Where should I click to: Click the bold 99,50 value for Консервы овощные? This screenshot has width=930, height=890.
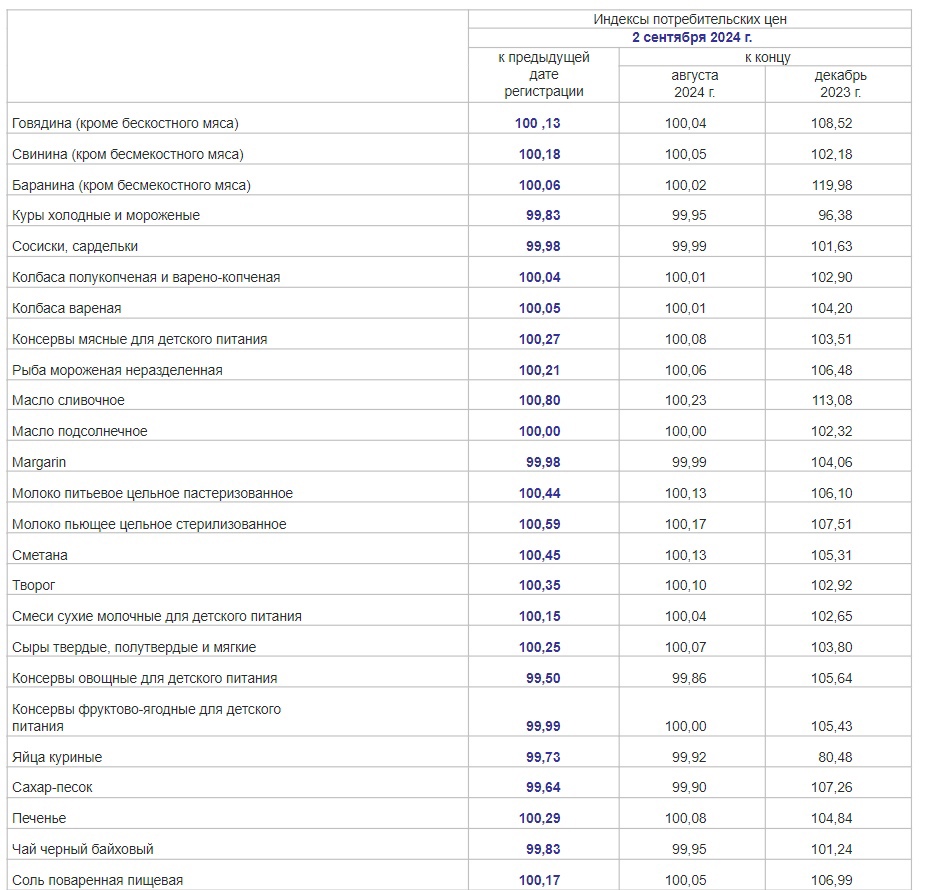pos(543,678)
